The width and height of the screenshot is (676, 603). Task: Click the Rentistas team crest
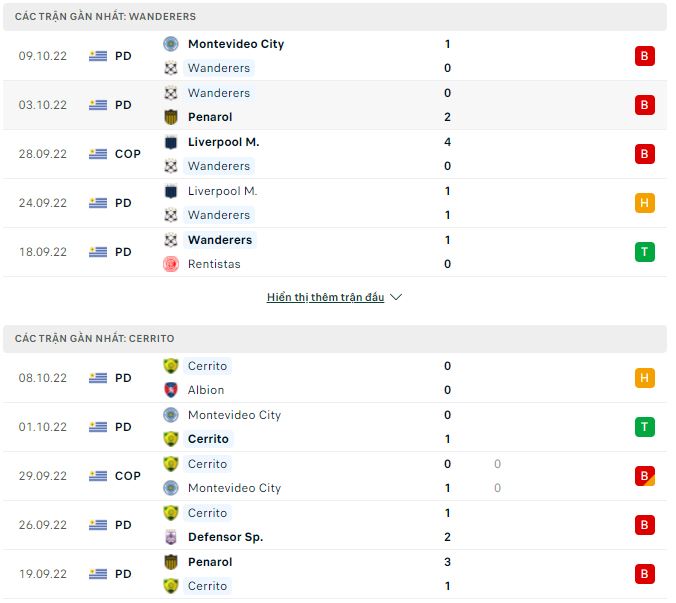tap(171, 264)
